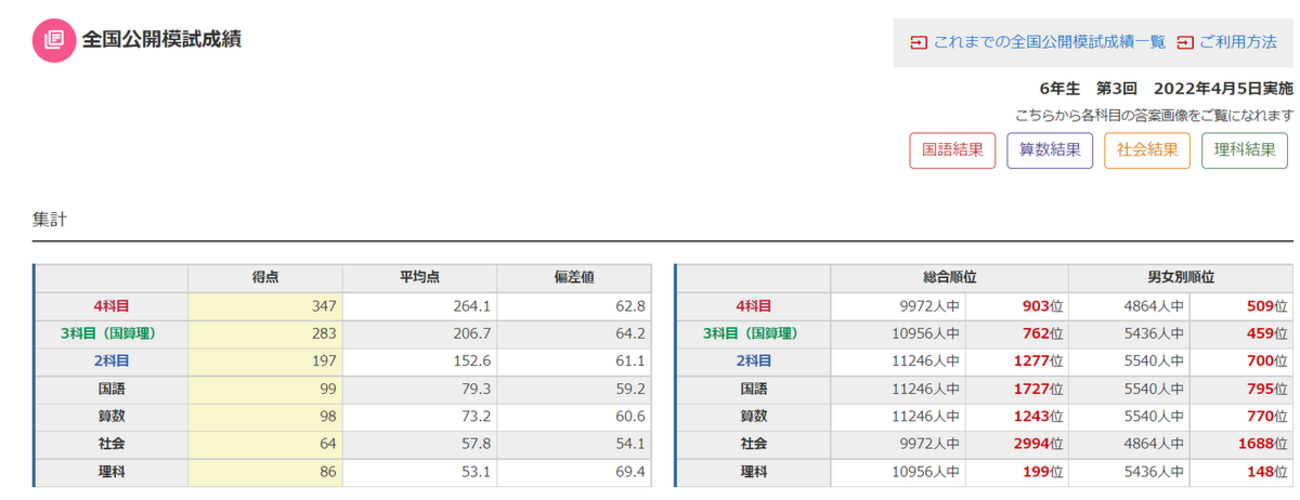The width and height of the screenshot is (1300, 500).
Task: Click the 理科結果 button
Action: [1244, 151]
